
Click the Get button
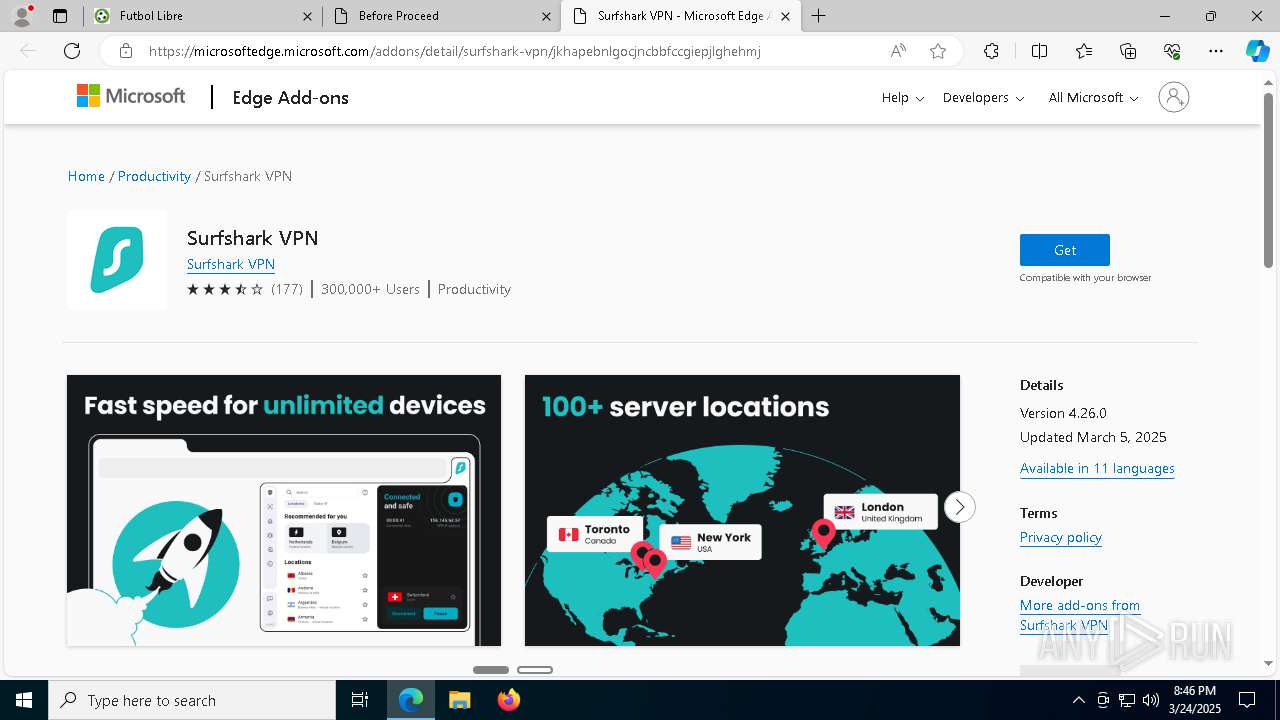(x=1064, y=250)
